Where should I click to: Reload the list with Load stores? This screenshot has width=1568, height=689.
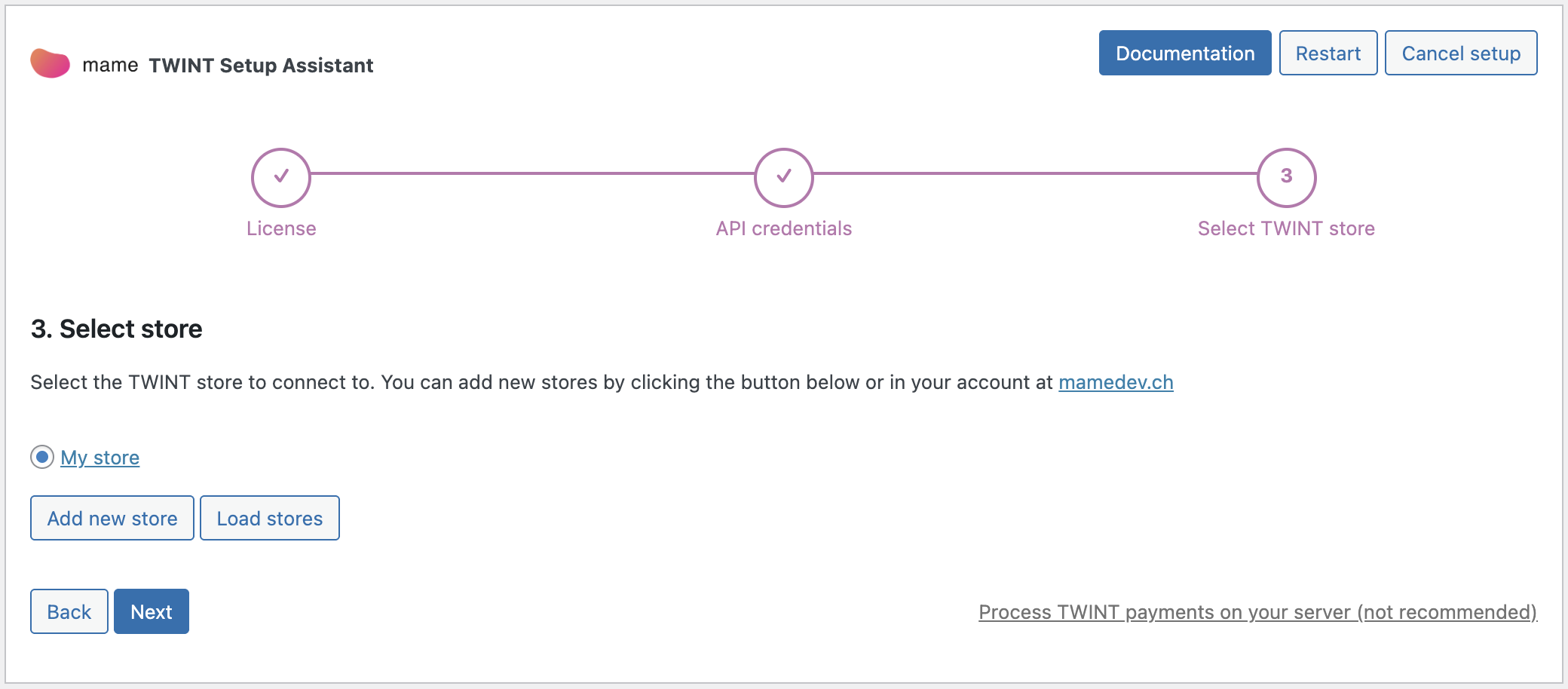pos(270,519)
